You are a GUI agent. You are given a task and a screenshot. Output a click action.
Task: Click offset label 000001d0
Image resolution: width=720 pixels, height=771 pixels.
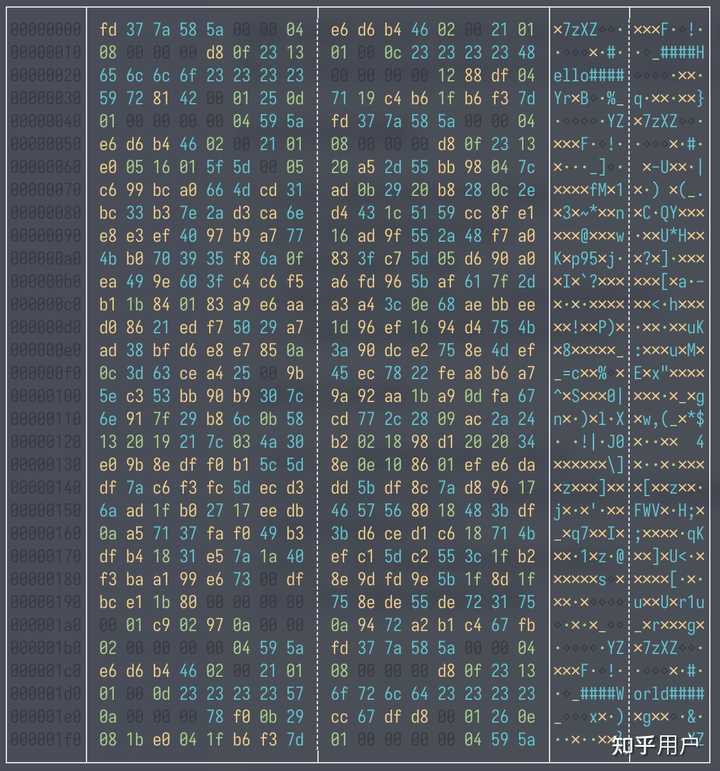coord(45,694)
